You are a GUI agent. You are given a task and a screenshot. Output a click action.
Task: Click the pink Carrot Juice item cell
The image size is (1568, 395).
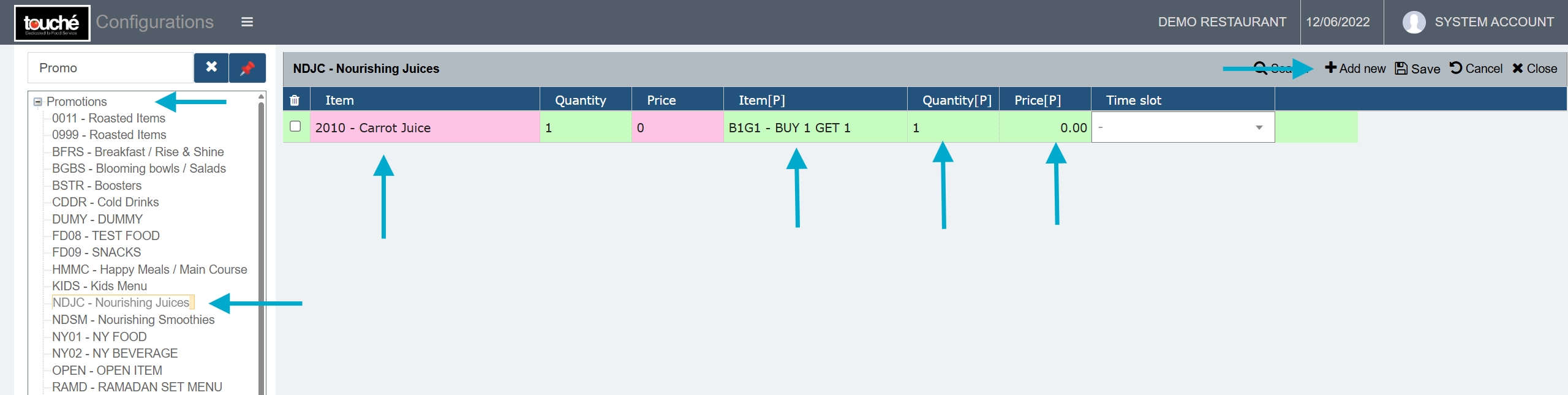point(424,127)
